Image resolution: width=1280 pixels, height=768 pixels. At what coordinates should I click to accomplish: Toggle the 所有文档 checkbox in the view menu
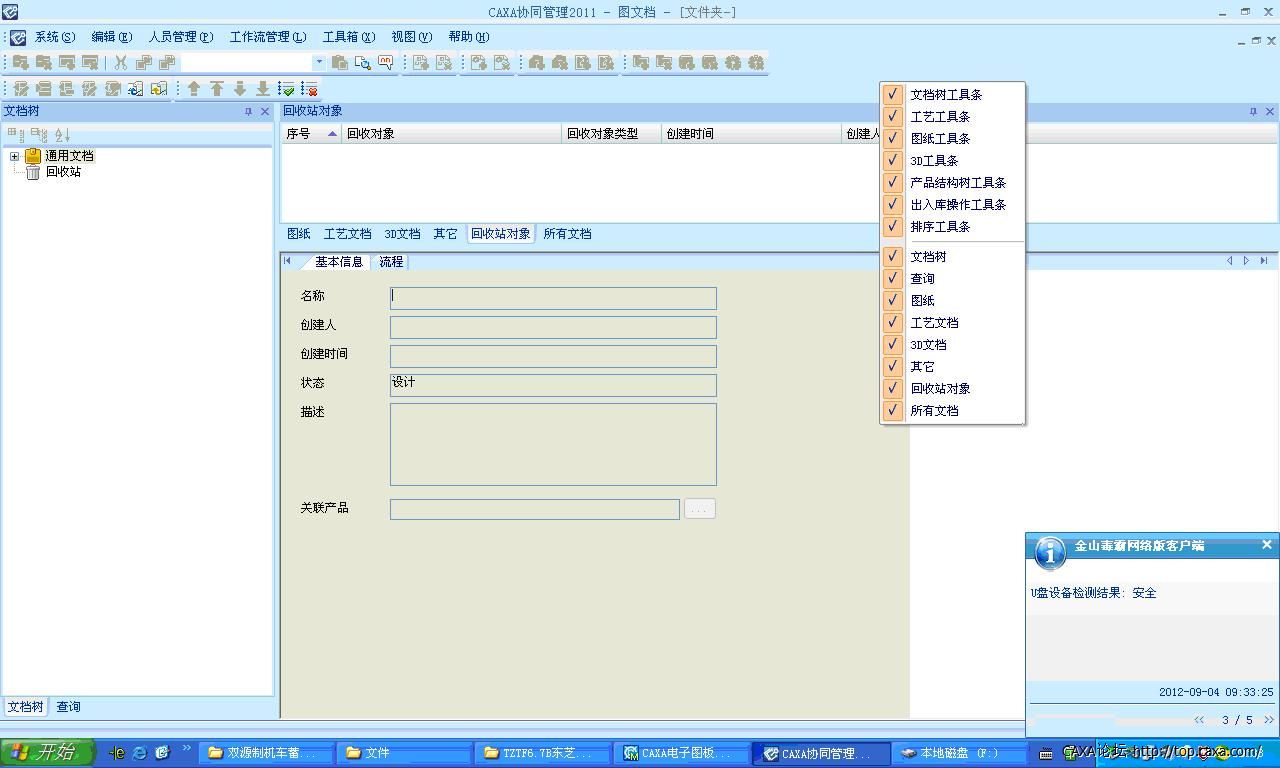(x=893, y=411)
